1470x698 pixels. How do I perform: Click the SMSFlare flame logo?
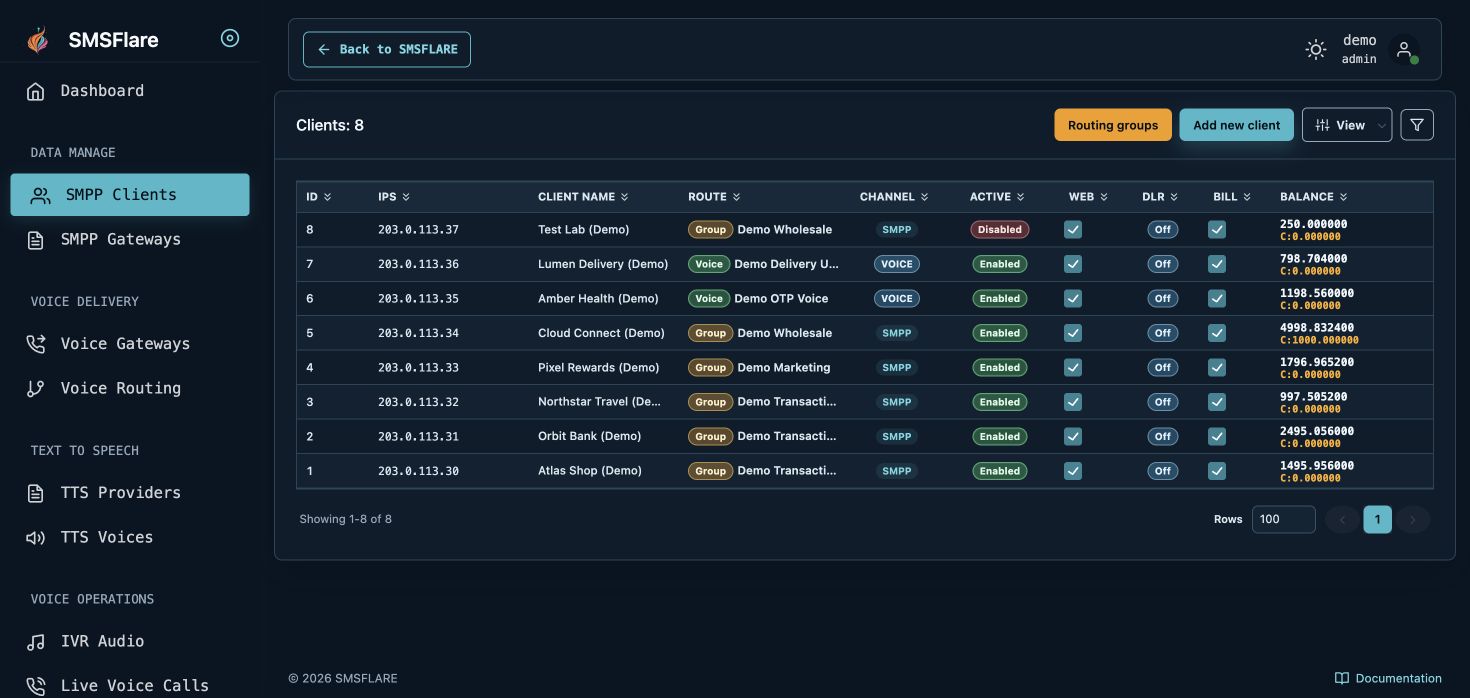point(37,40)
